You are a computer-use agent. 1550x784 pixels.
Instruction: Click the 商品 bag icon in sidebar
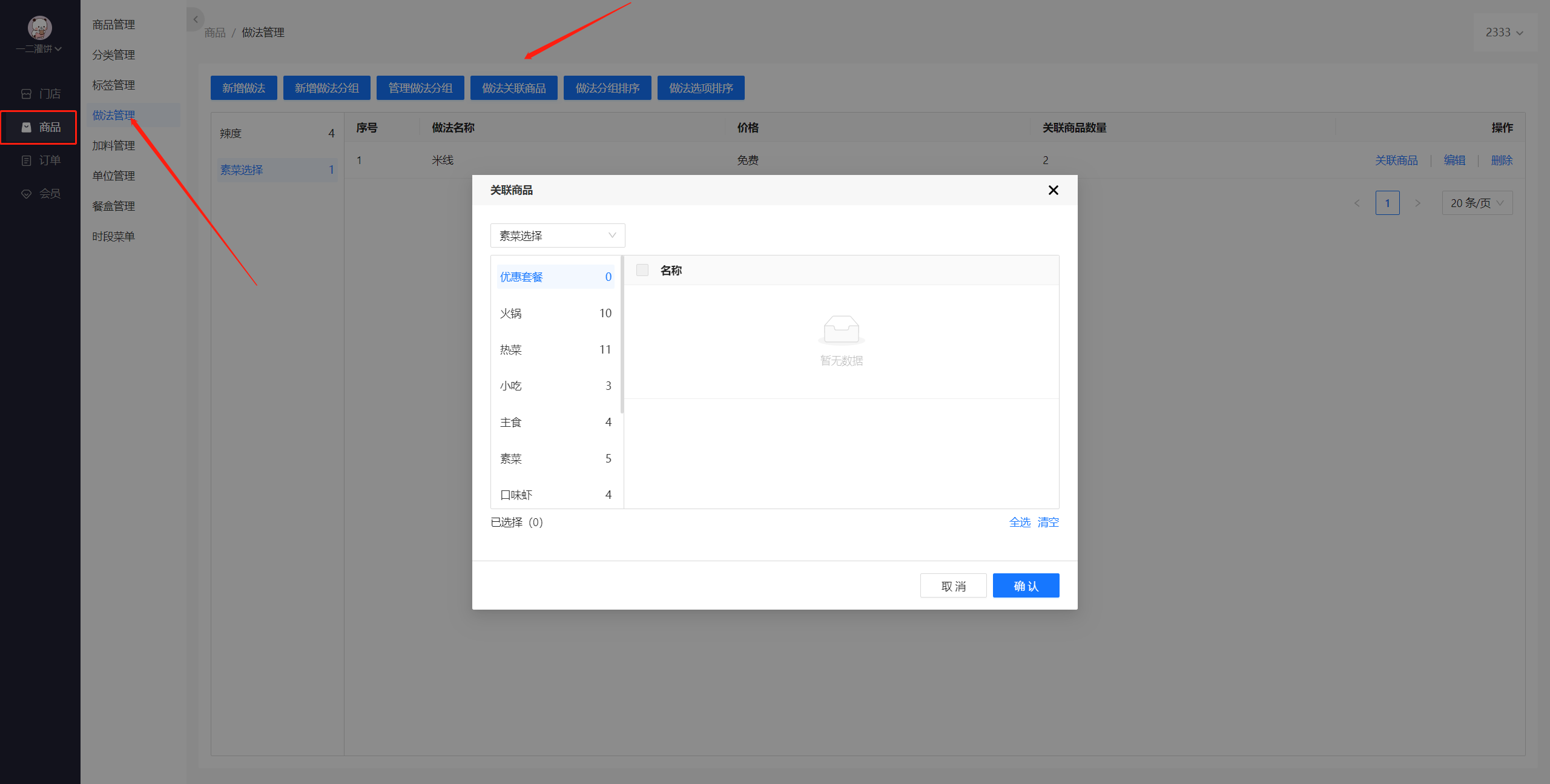click(26, 127)
